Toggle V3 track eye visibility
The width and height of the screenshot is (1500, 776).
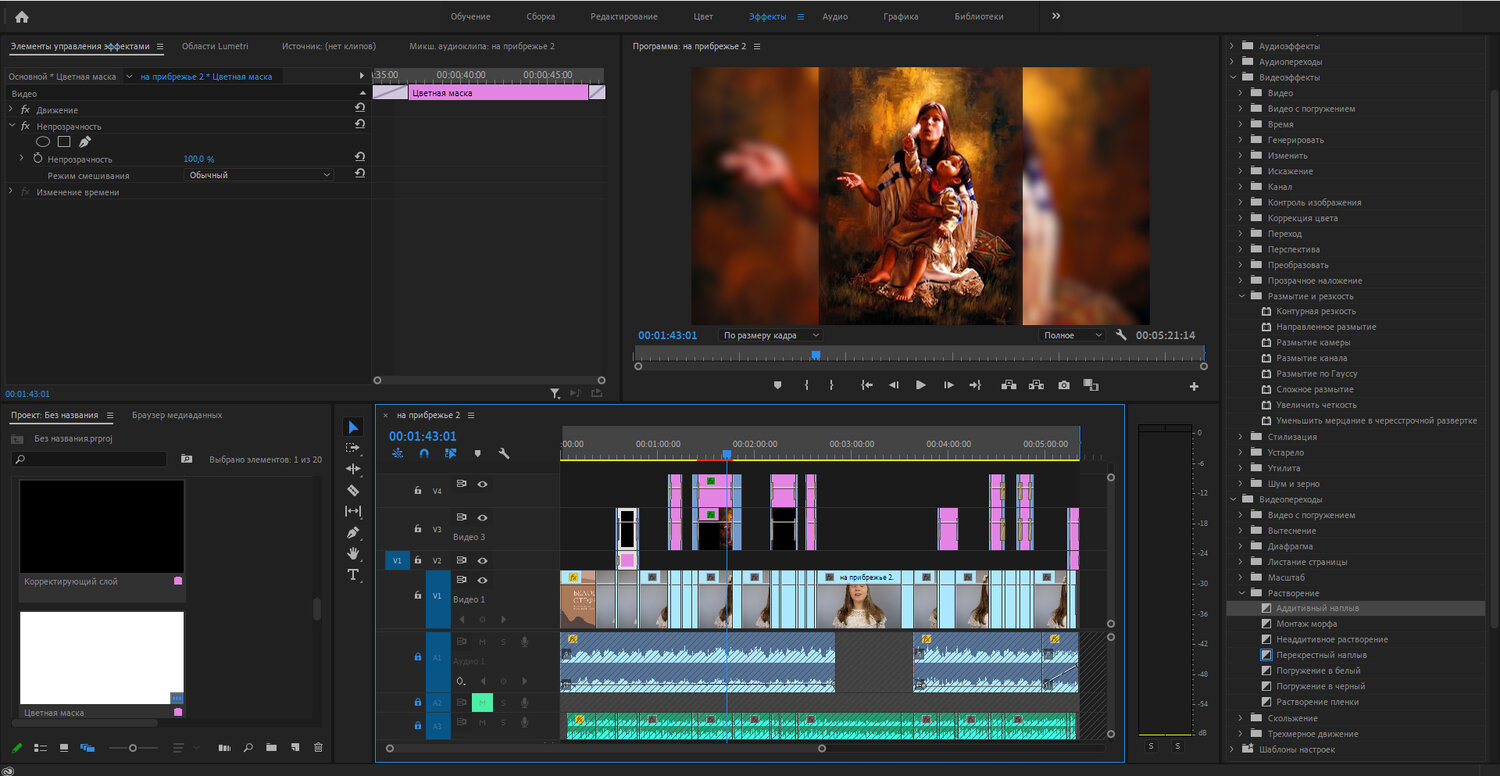482,518
